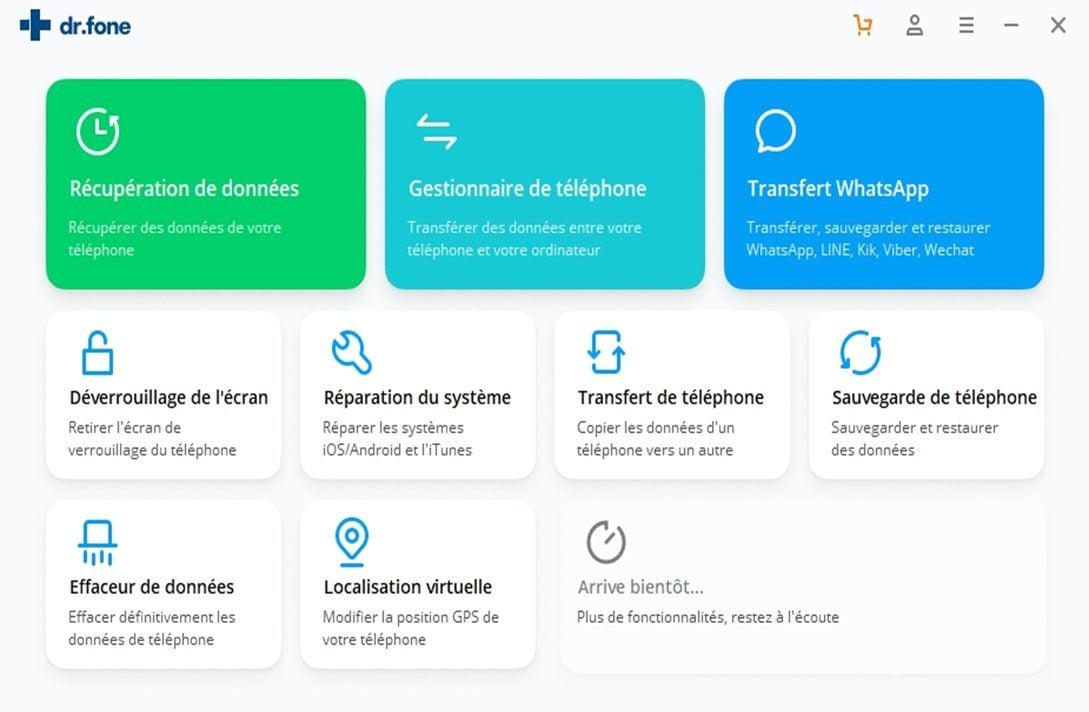Minimize the dr.fone window
Screen dimensions: 1089x712
(x=1011, y=26)
